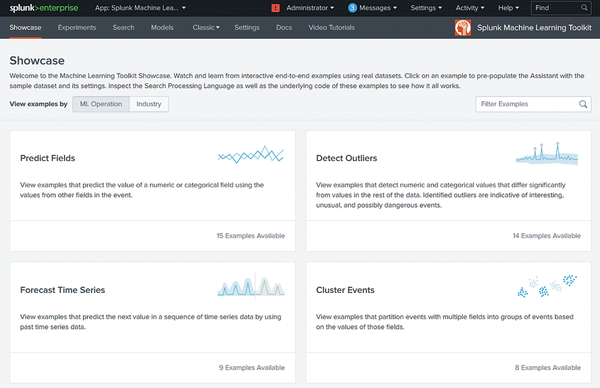Click the splunk>enterprise logo
Viewport: 600px width, 388px height.
44,8
